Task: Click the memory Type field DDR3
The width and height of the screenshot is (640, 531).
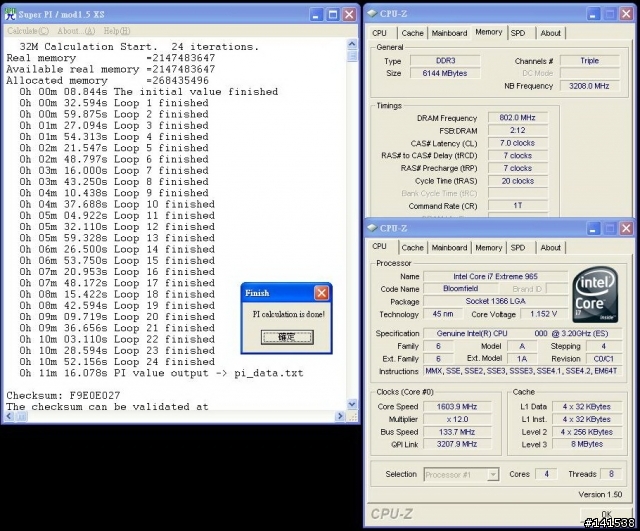Action: pyautogui.click(x=445, y=60)
